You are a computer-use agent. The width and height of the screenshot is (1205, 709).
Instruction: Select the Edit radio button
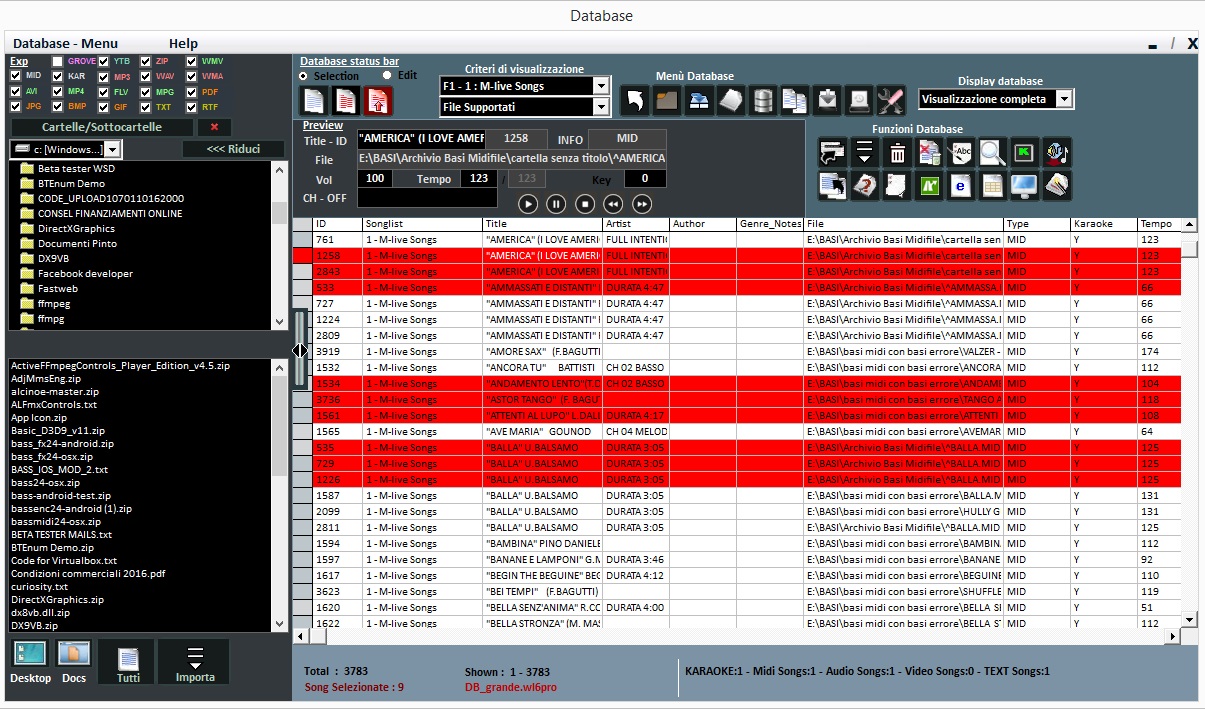point(387,75)
